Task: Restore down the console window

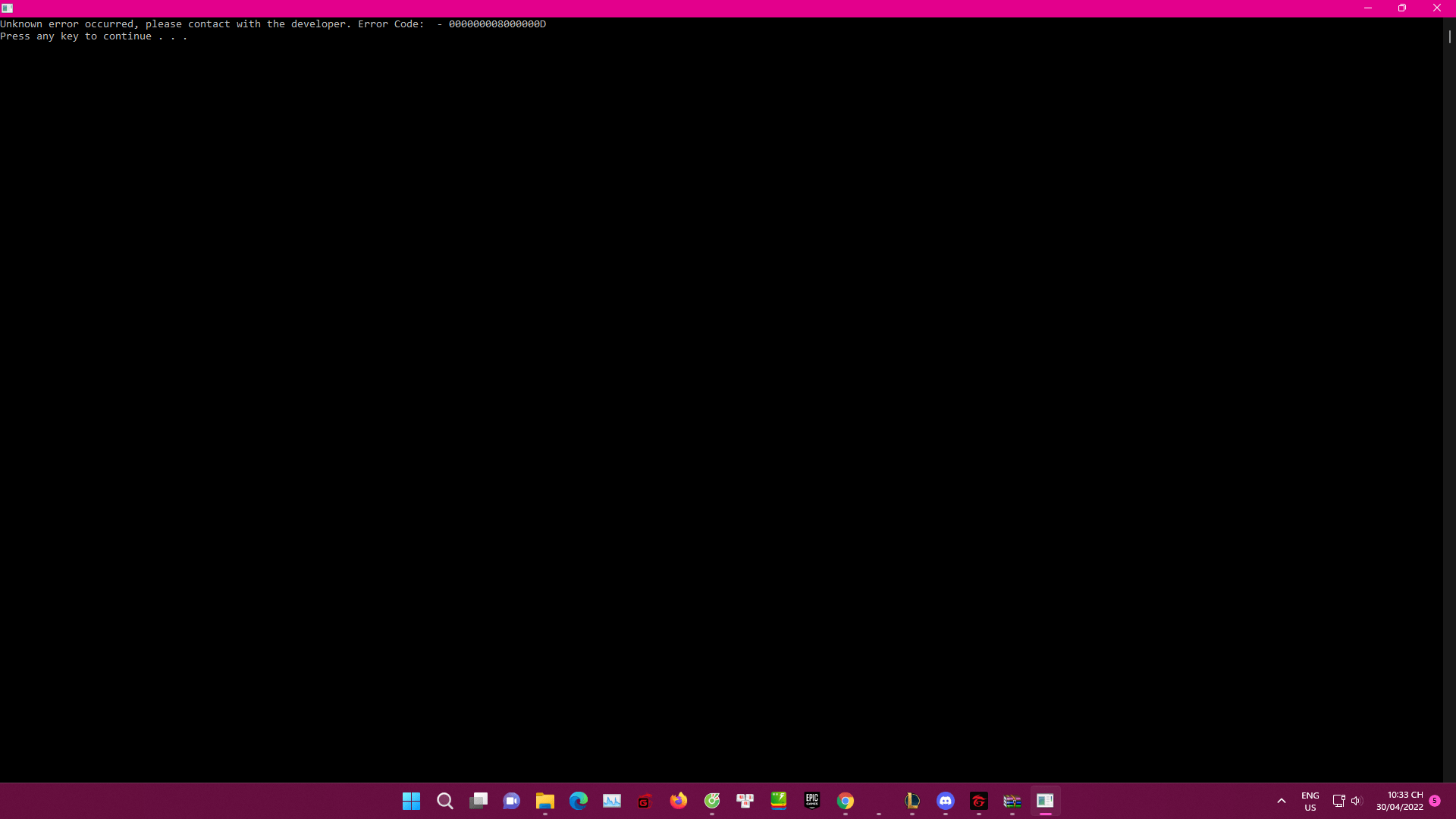Action: click(x=1402, y=8)
